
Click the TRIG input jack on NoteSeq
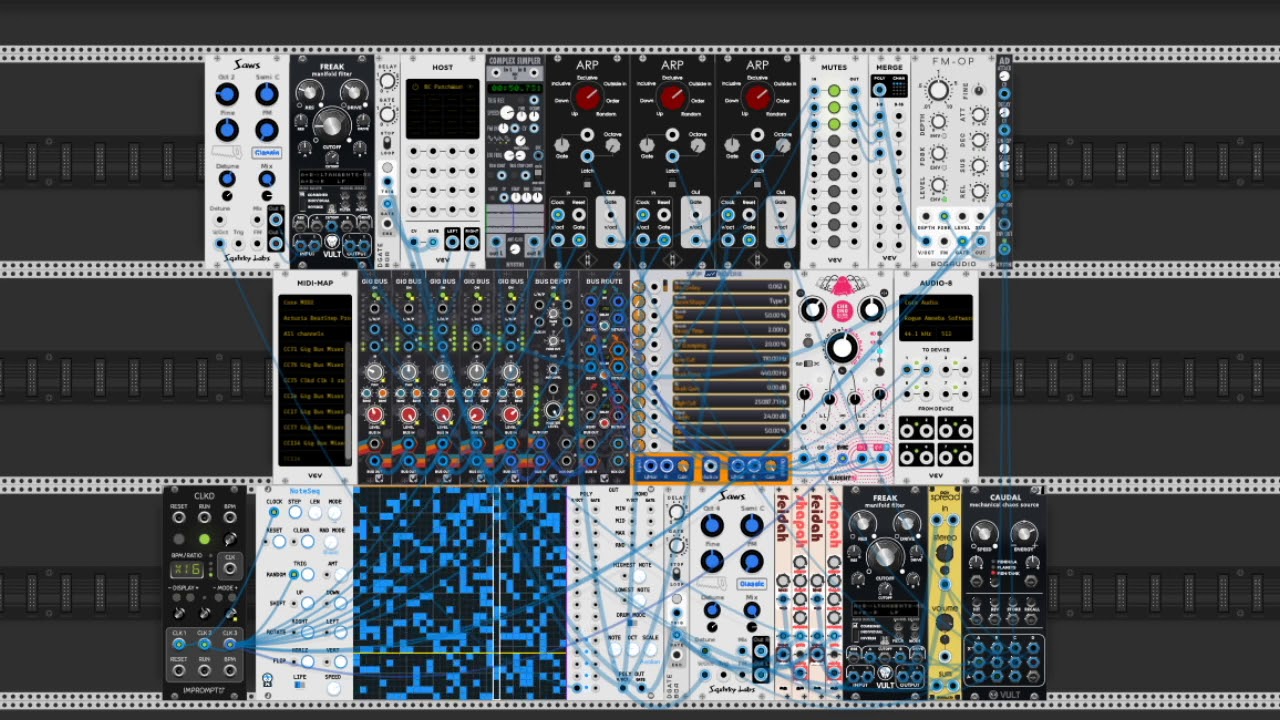tap(294, 574)
